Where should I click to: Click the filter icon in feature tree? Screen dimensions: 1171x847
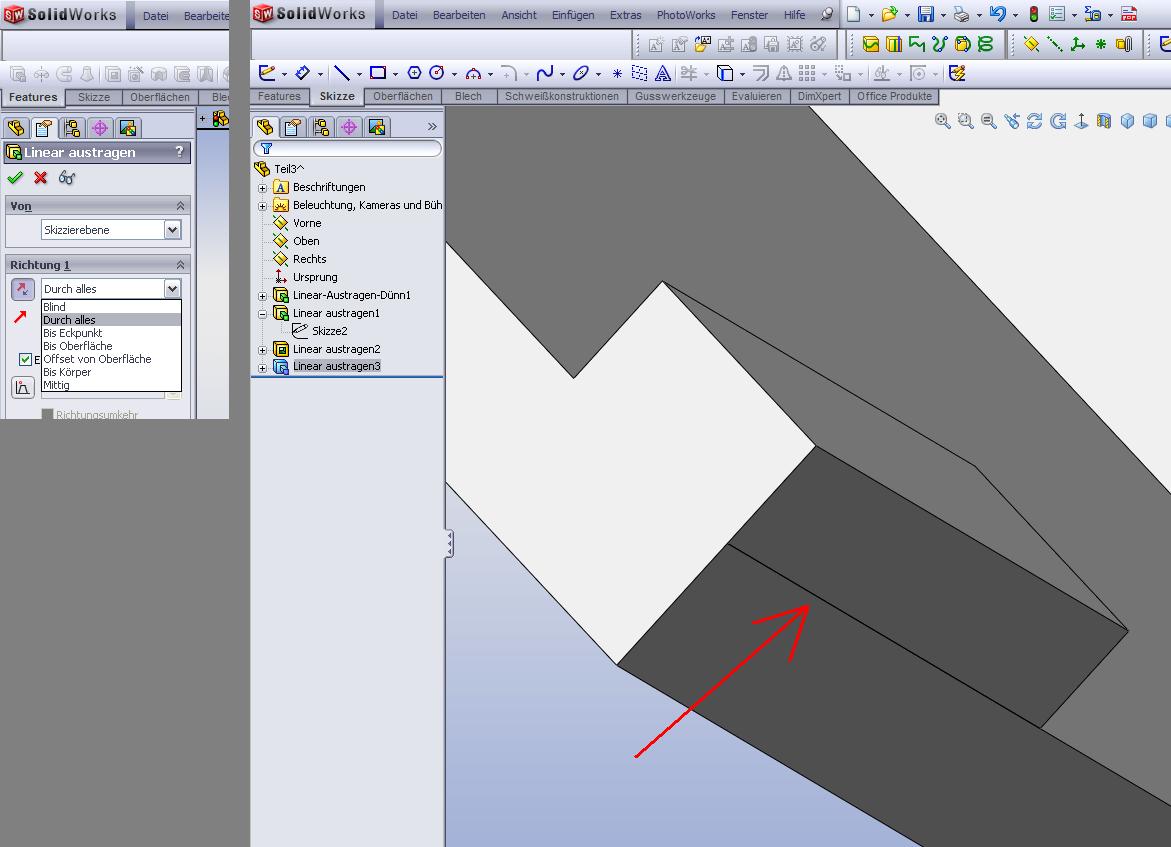coord(266,148)
